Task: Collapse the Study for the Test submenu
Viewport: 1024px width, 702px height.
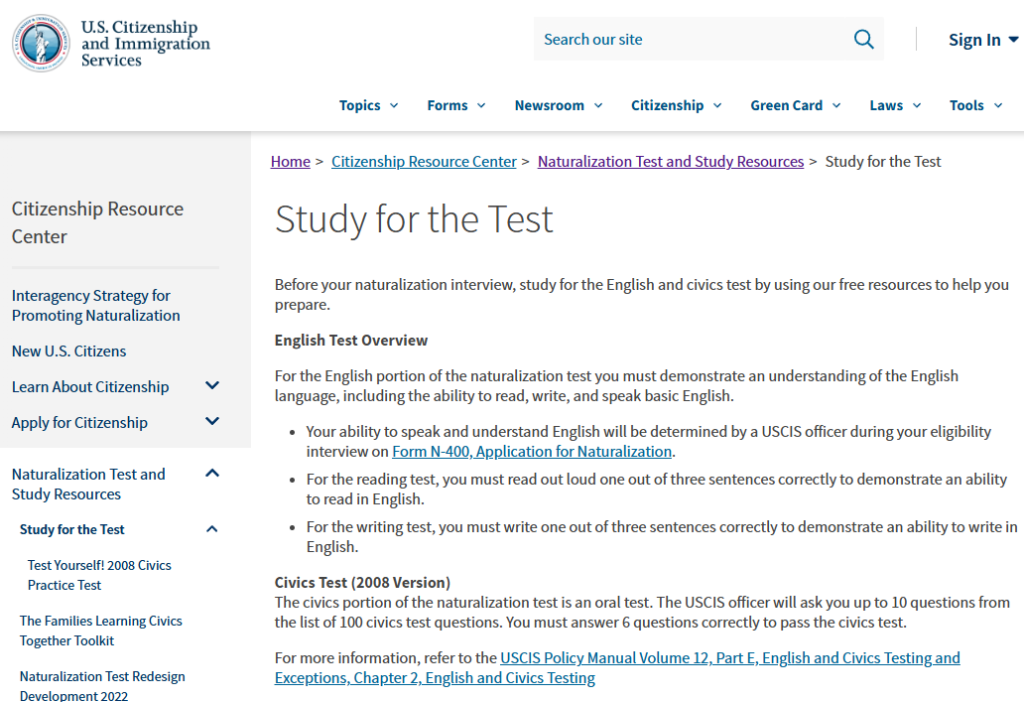Action: point(212,529)
